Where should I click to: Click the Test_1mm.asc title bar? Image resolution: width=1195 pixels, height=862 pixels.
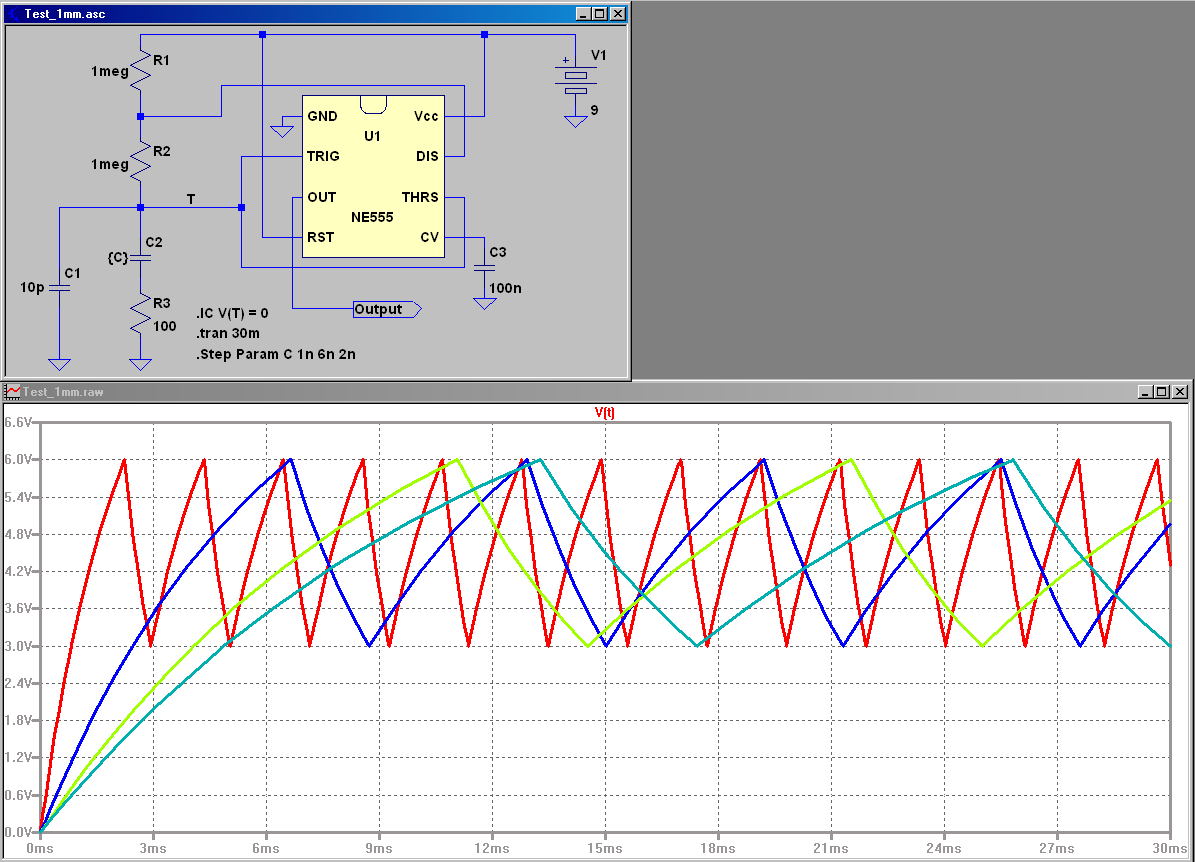pos(316,14)
